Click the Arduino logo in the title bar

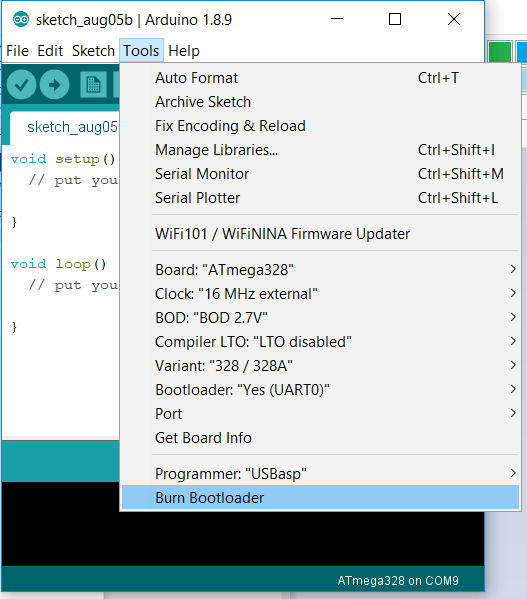[21, 19]
